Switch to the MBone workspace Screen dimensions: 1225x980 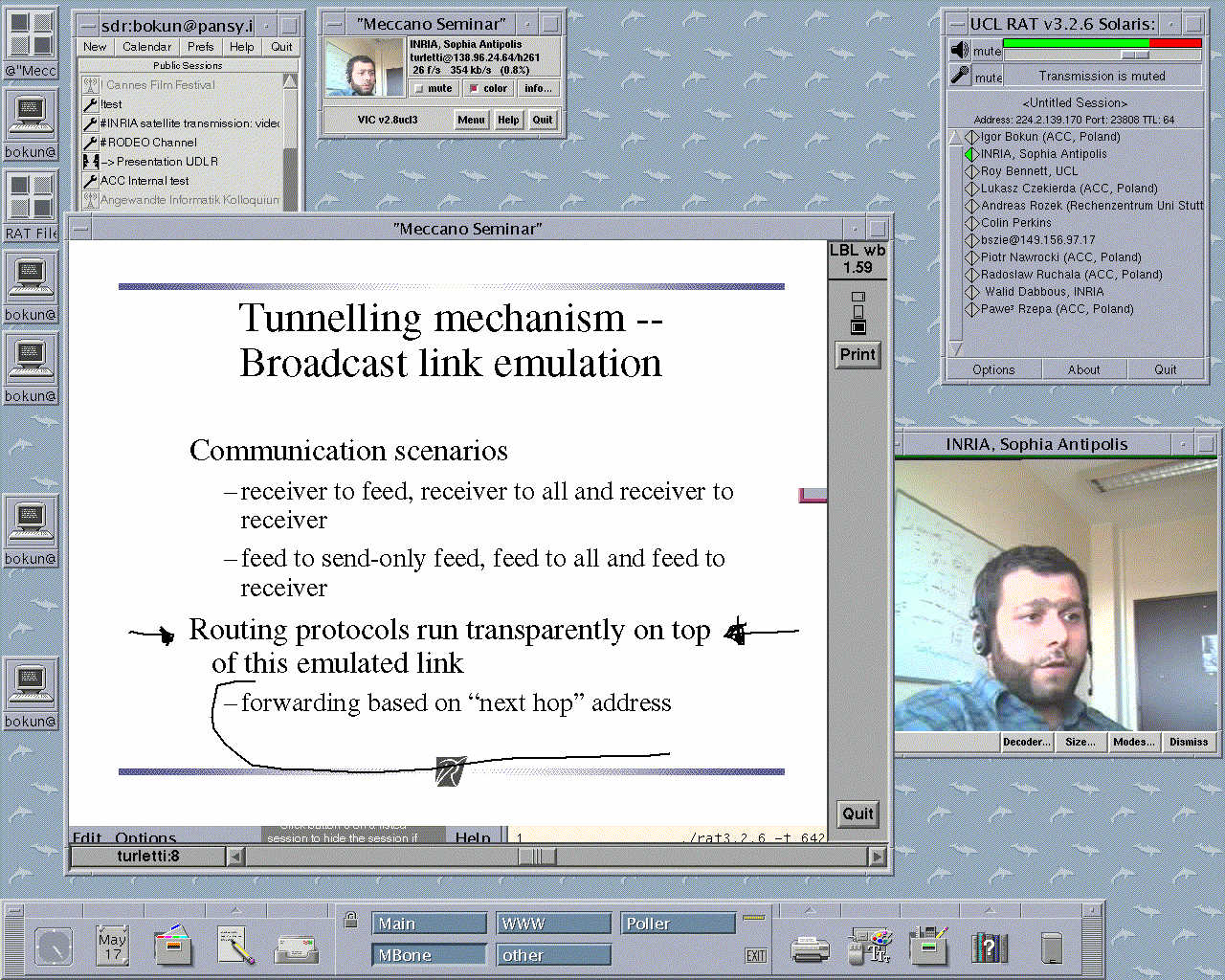coord(429,955)
